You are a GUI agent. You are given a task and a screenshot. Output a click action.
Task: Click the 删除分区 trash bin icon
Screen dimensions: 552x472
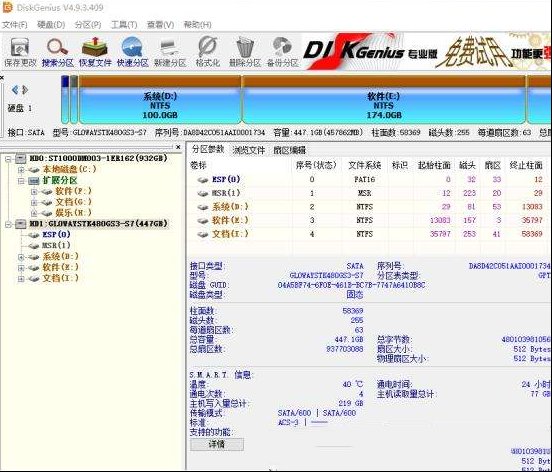(x=245, y=52)
